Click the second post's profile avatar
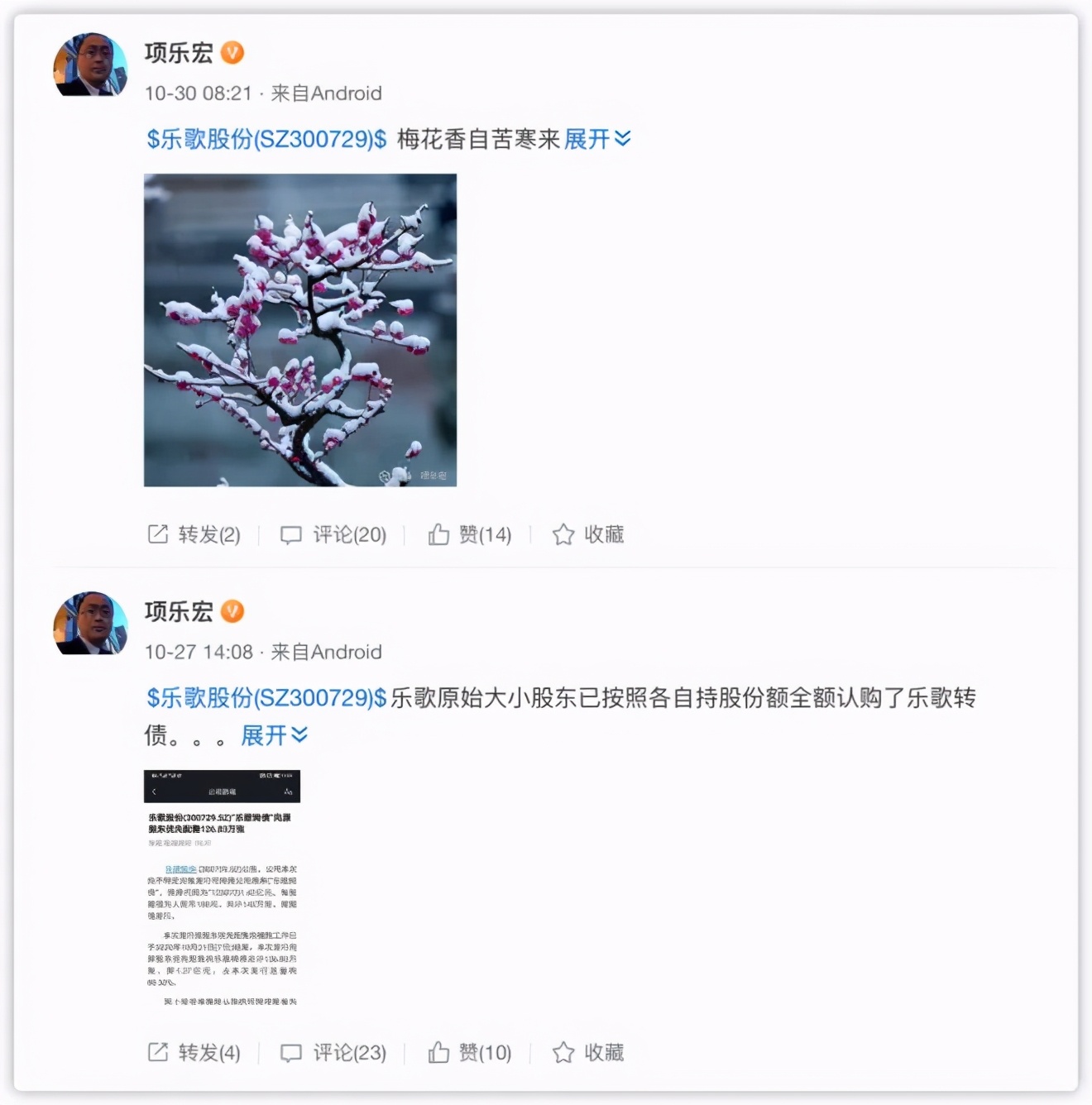The image size is (1092, 1105). click(x=90, y=624)
